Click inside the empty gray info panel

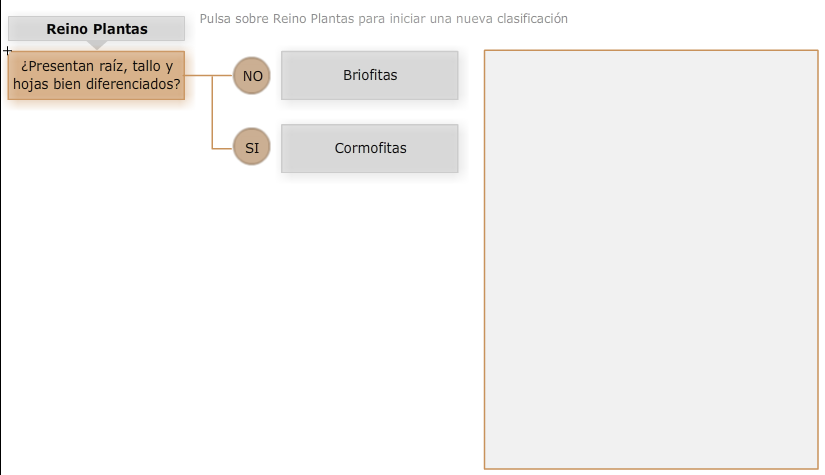651,258
